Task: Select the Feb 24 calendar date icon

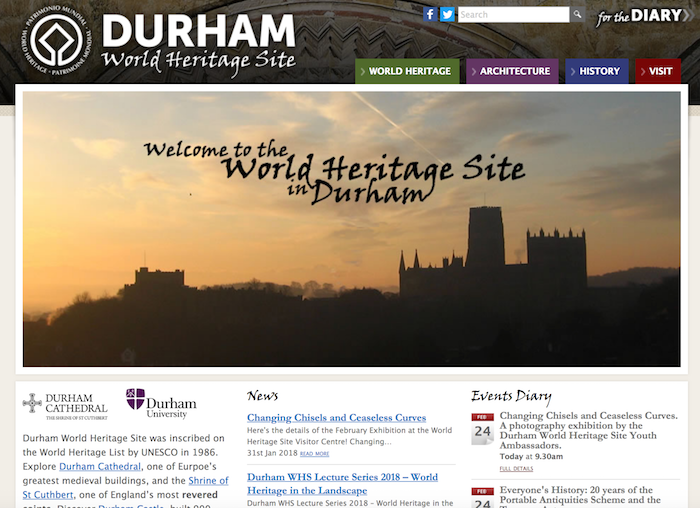Action: (x=483, y=429)
